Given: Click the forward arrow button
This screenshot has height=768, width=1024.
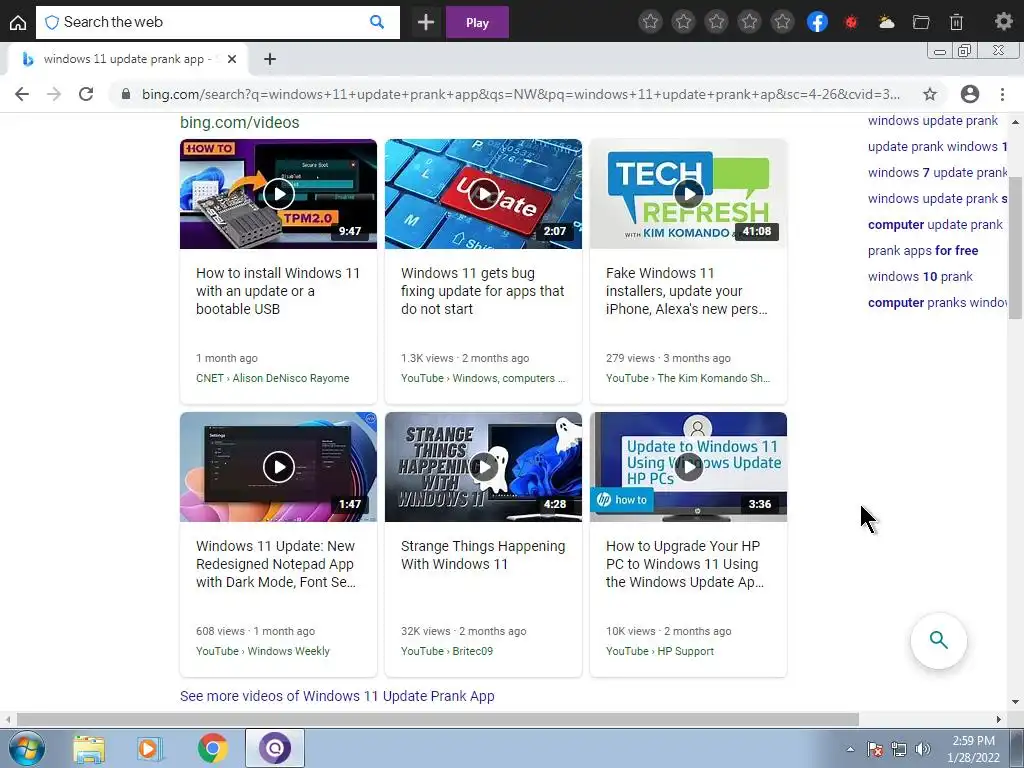Looking at the screenshot, I should (54, 94).
